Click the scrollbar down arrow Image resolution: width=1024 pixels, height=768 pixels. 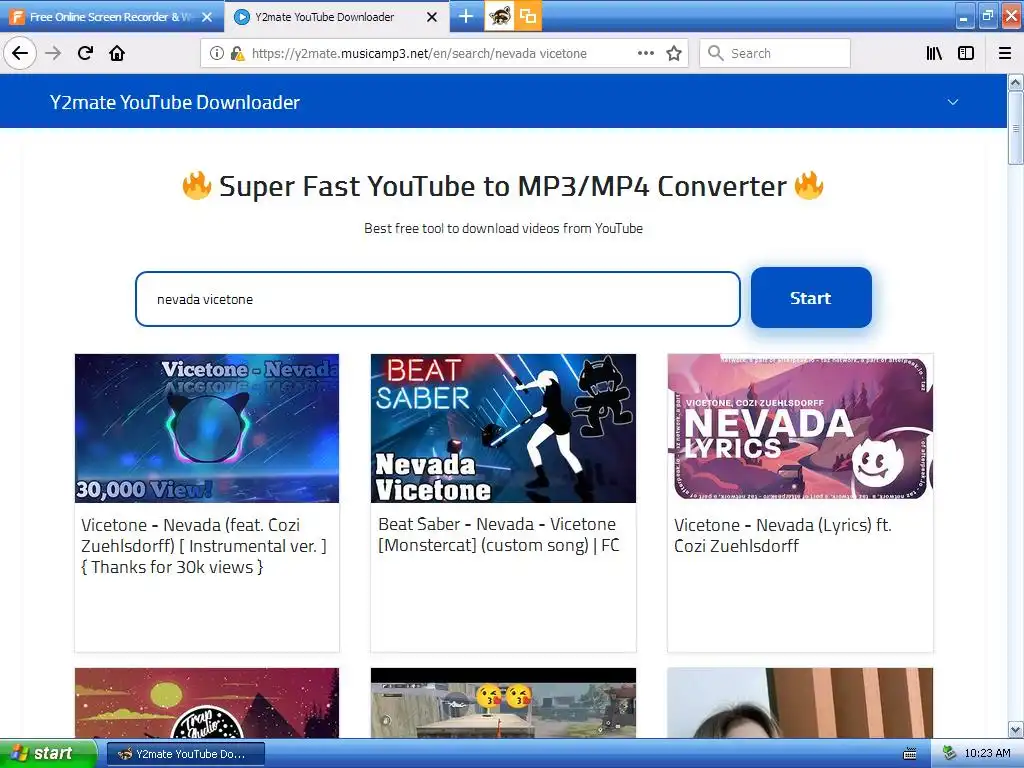tap(1016, 729)
